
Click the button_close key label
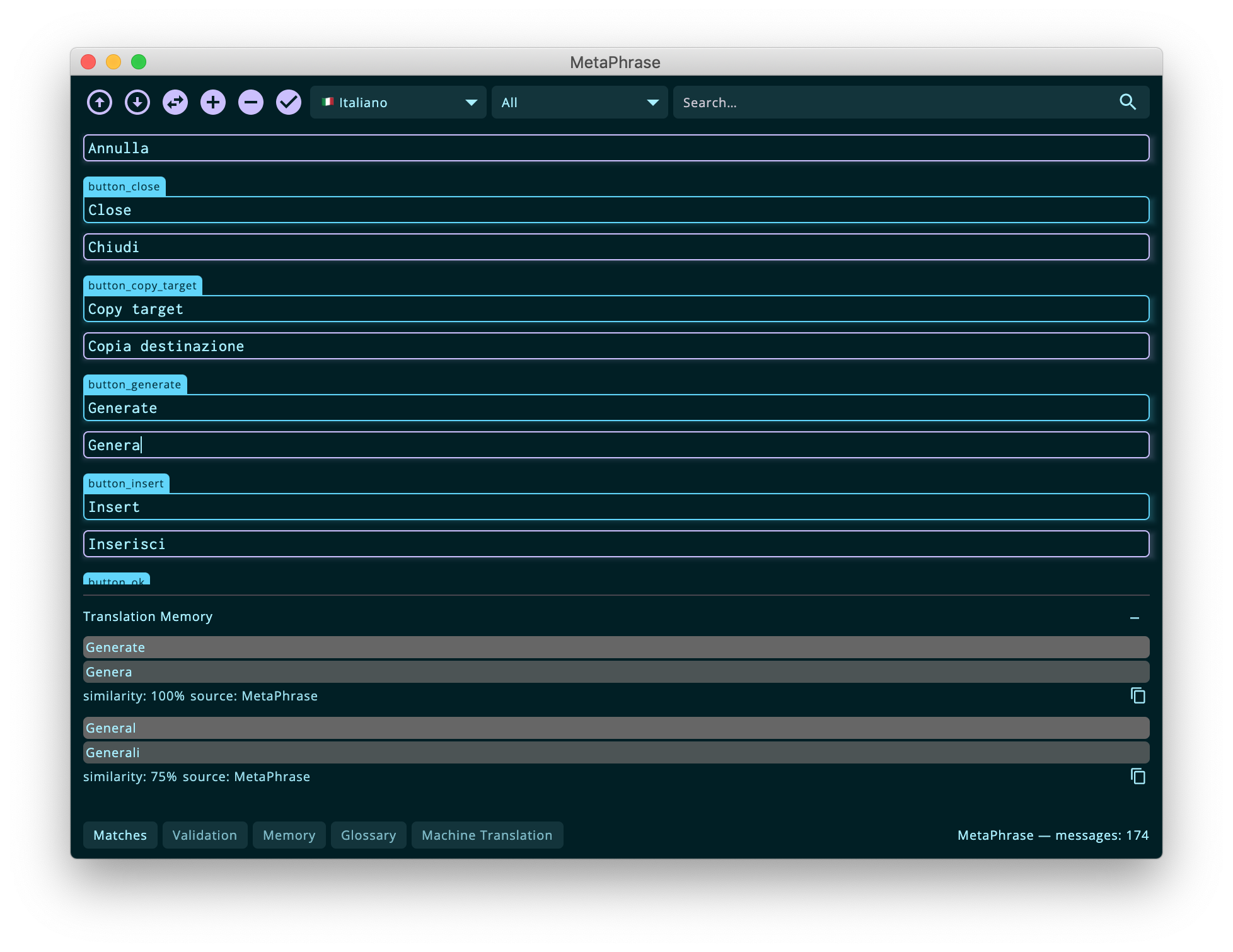(x=124, y=187)
